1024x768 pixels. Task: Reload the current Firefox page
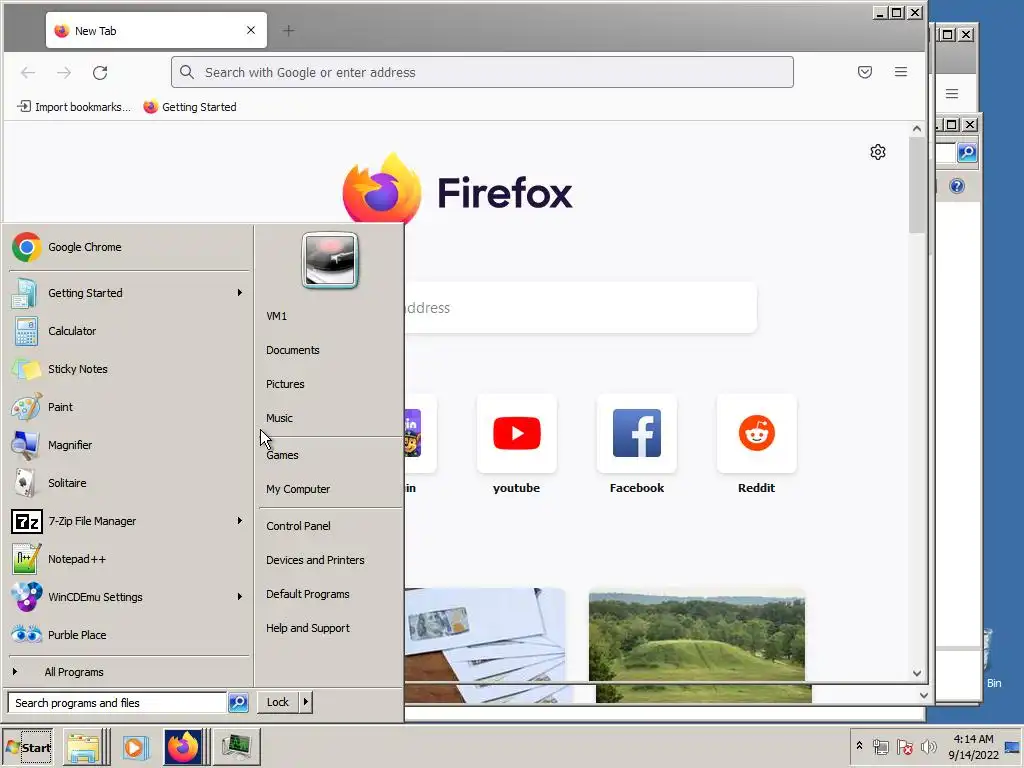100,72
